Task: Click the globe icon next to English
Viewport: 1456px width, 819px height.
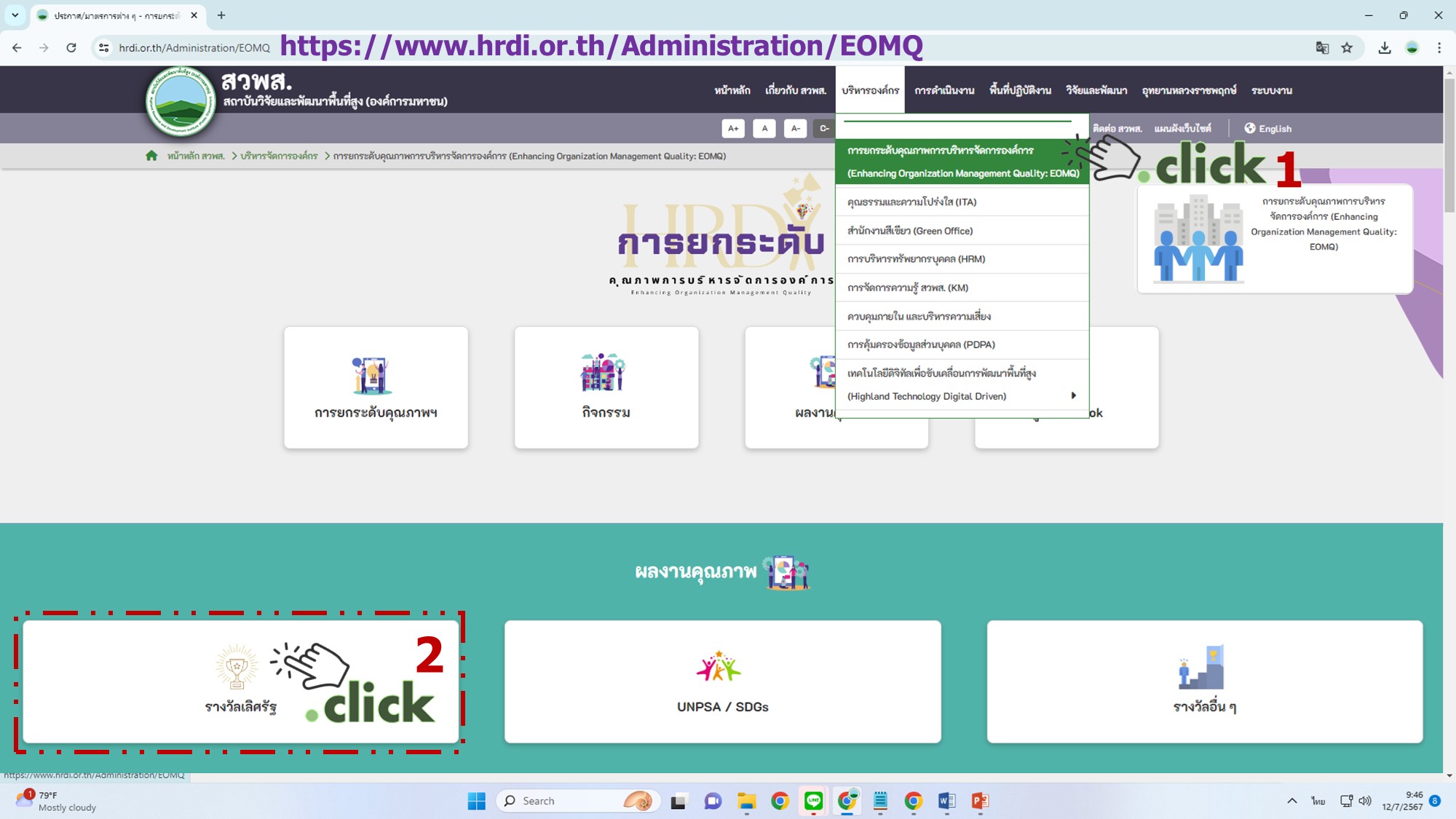Action: 1249,128
